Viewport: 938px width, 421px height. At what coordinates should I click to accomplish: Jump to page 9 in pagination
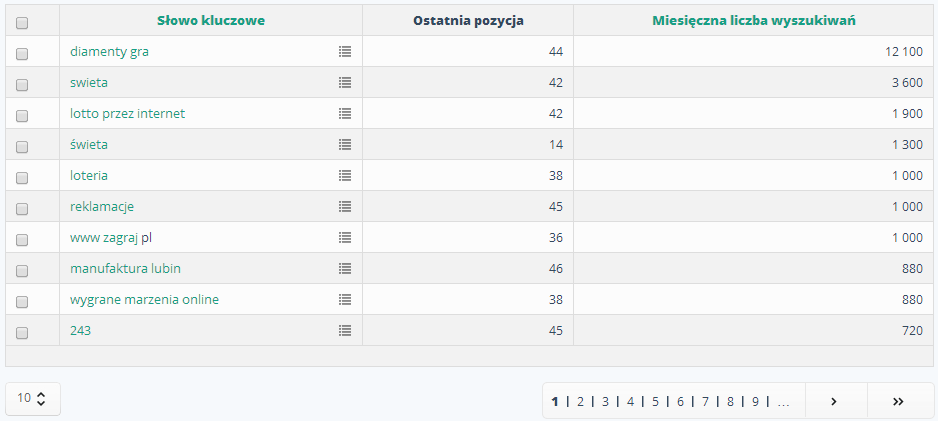tap(756, 401)
